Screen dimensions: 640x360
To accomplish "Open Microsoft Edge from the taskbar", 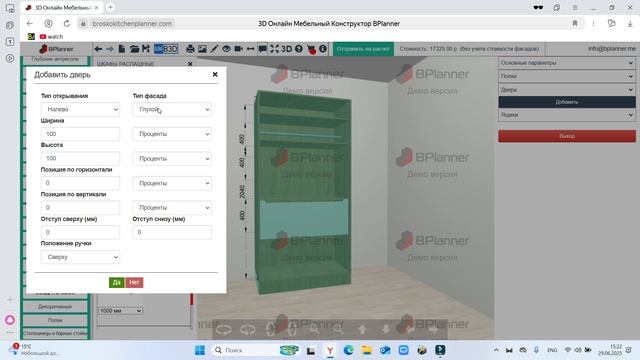I will click(x=349, y=350).
